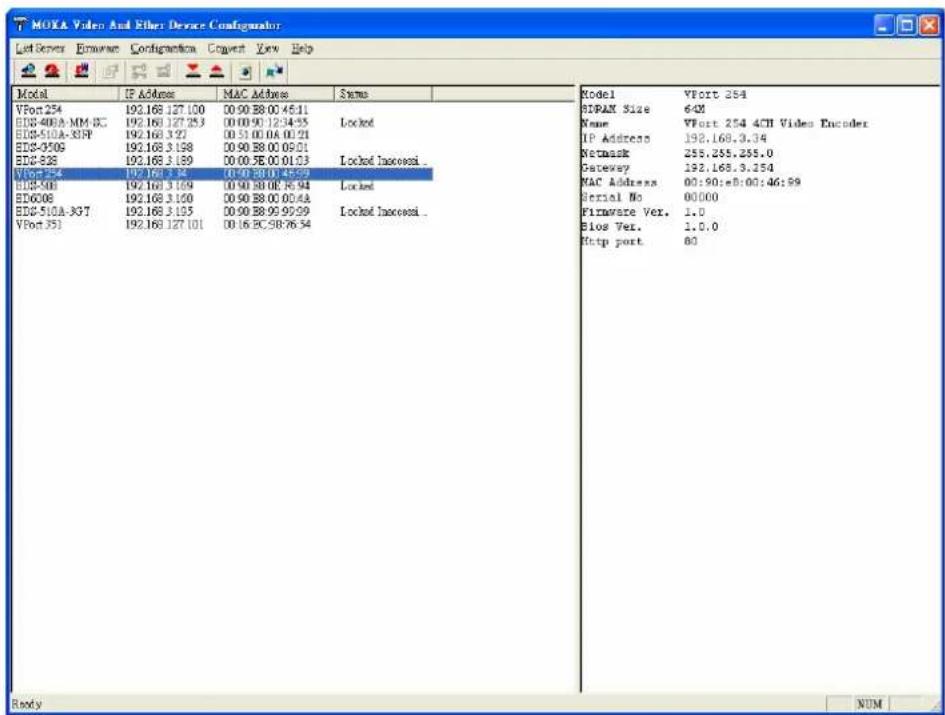Select VPort 254 row with IP 192.168.127.100
945x715 pixels.
point(223,110)
